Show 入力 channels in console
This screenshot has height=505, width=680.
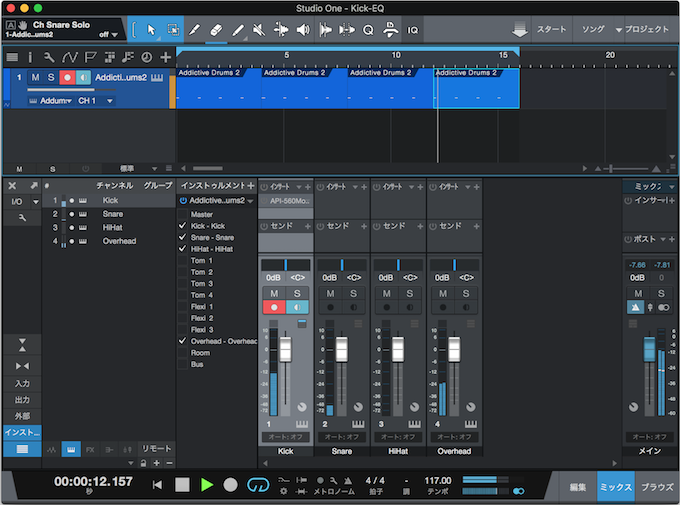click(22, 384)
